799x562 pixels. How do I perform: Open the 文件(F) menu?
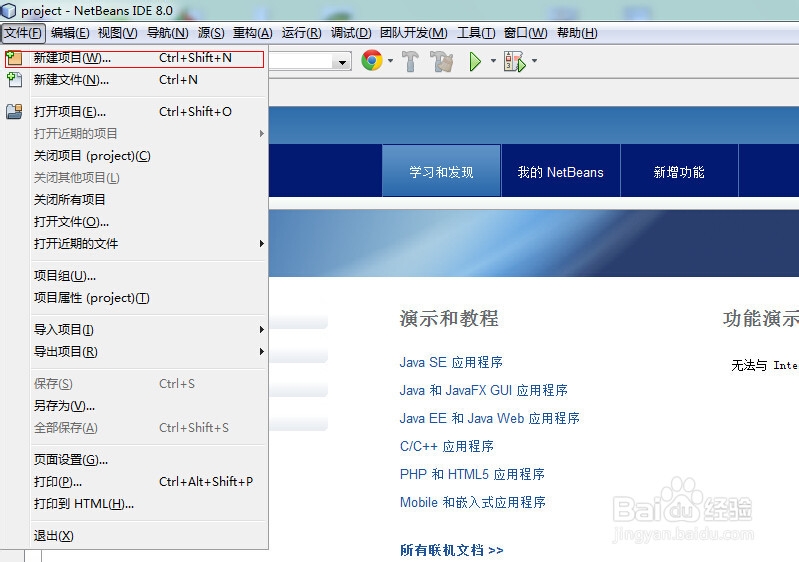pyautogui.click(x=23, y=33)
